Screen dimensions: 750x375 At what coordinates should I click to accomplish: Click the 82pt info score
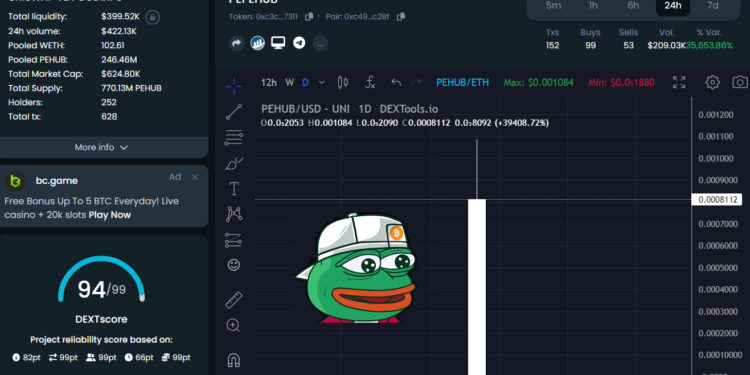(x=26, y=357)
